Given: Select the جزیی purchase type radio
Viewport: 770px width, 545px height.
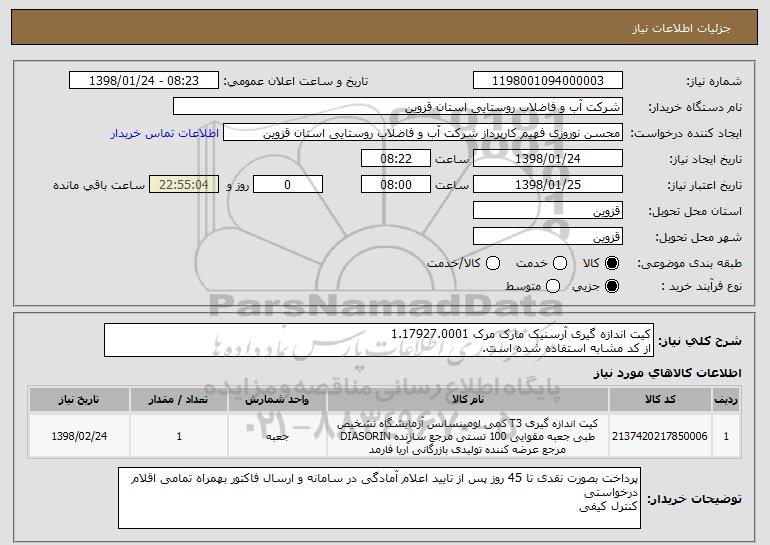Looking at the screenshot, I should (x=612, y=286).
